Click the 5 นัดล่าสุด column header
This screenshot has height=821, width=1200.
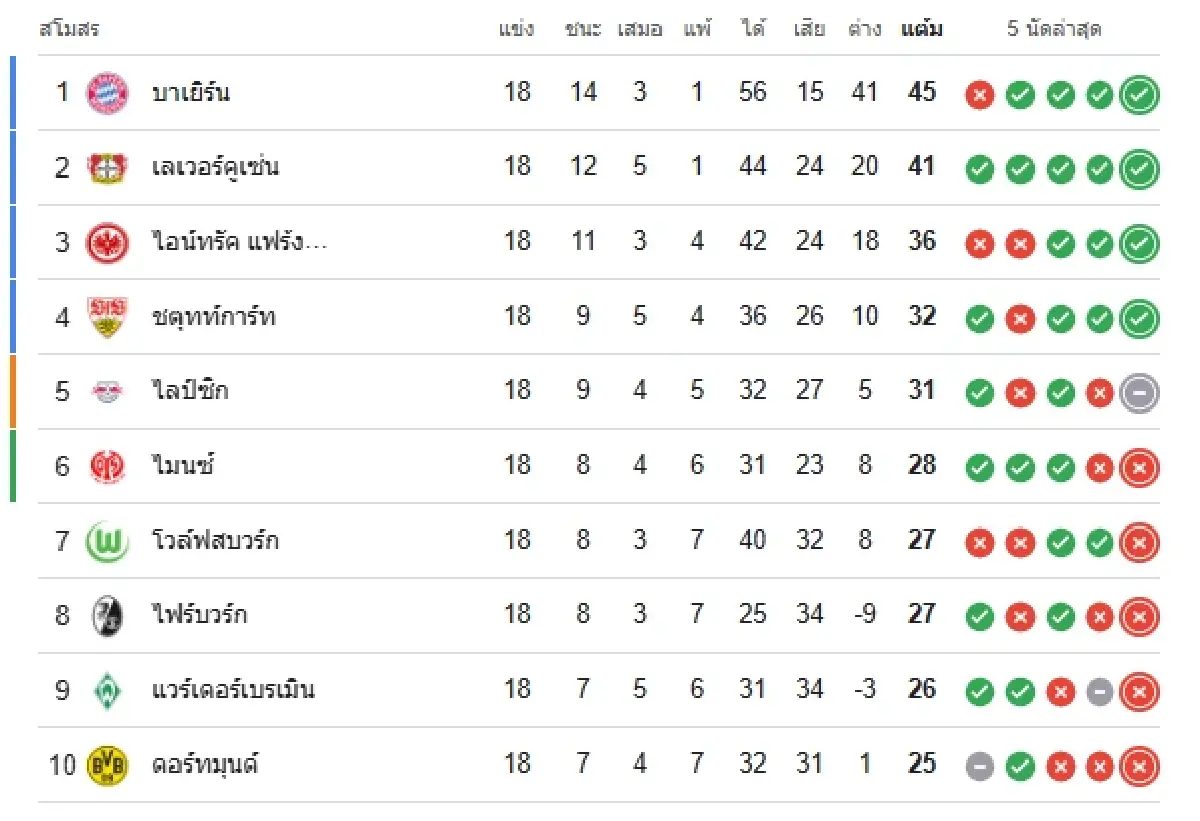(x=1054, y=29)
